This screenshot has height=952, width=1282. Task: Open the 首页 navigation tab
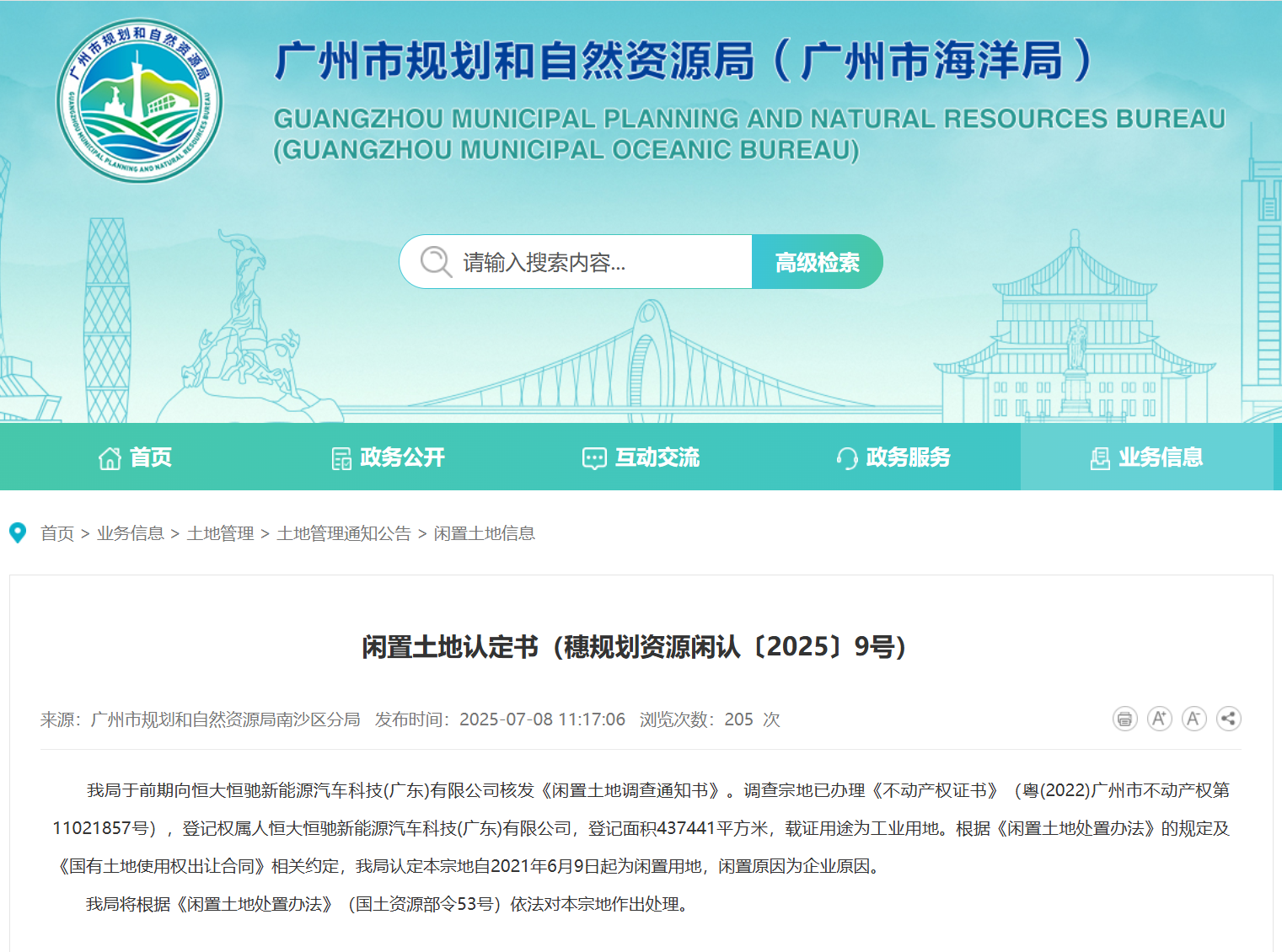point(135,457)
